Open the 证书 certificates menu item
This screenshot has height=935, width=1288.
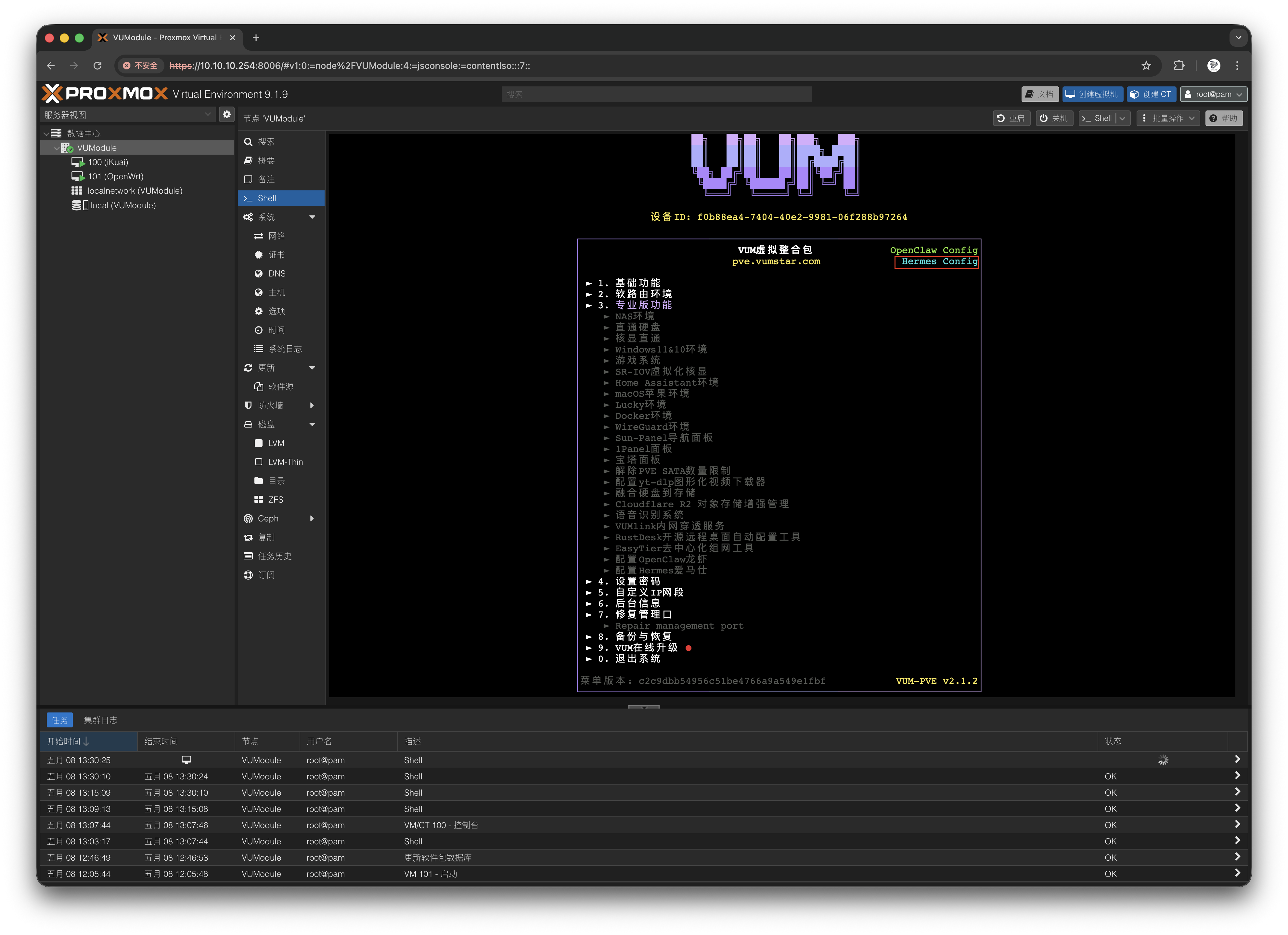(x=281, y=255)
